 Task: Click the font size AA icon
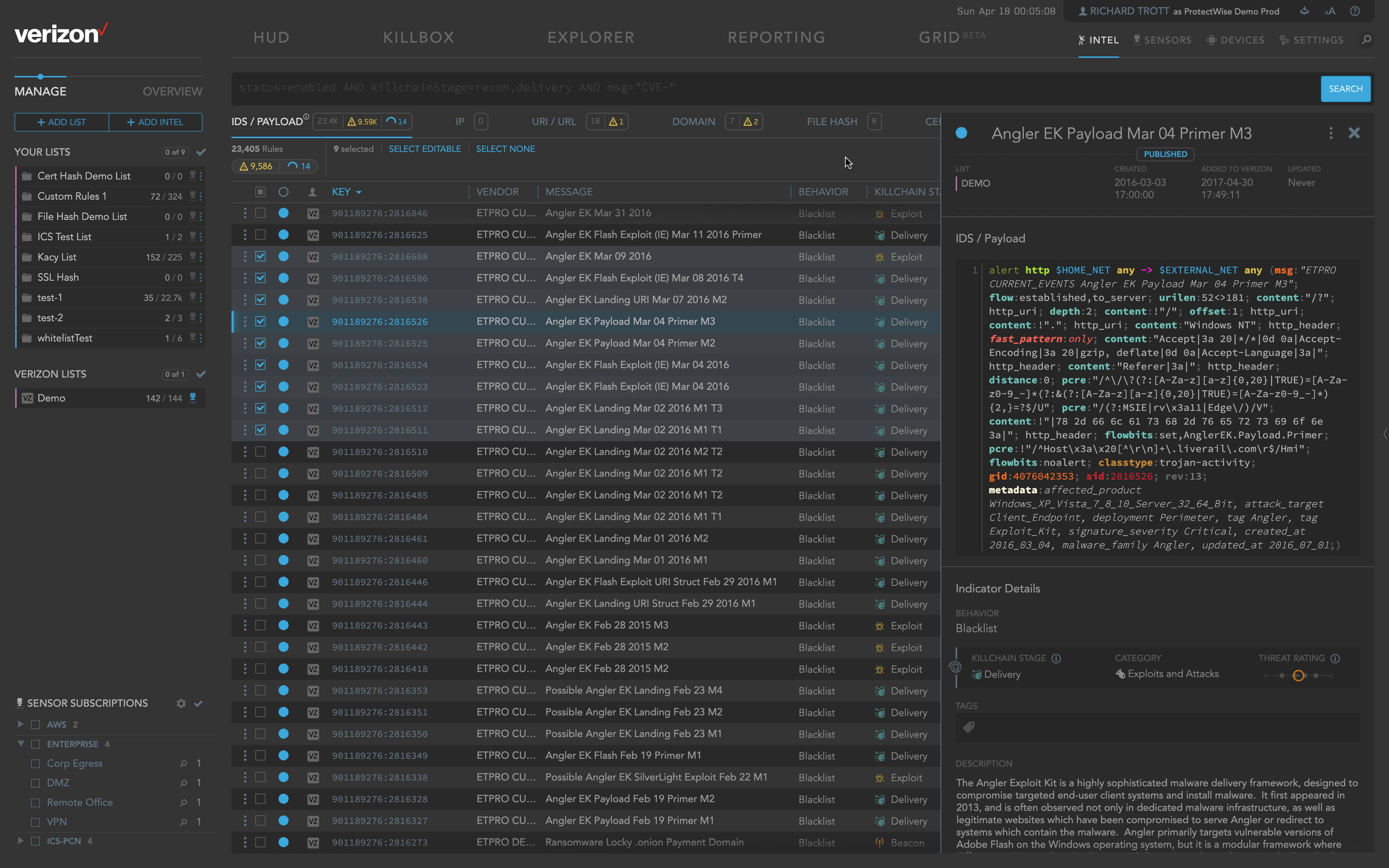click(x=1330, y=11)
